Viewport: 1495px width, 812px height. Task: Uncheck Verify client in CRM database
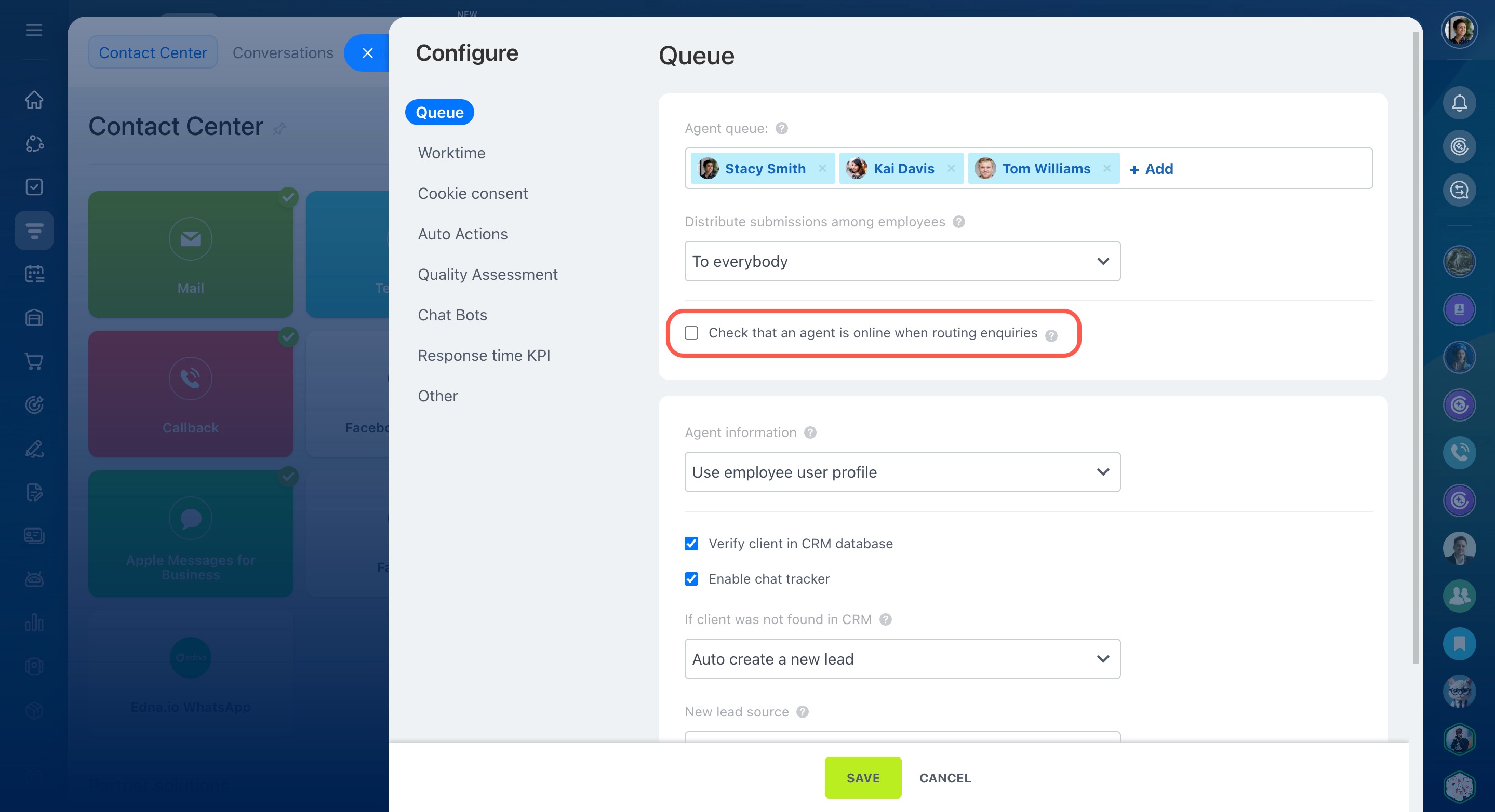[x=691, y=544]
